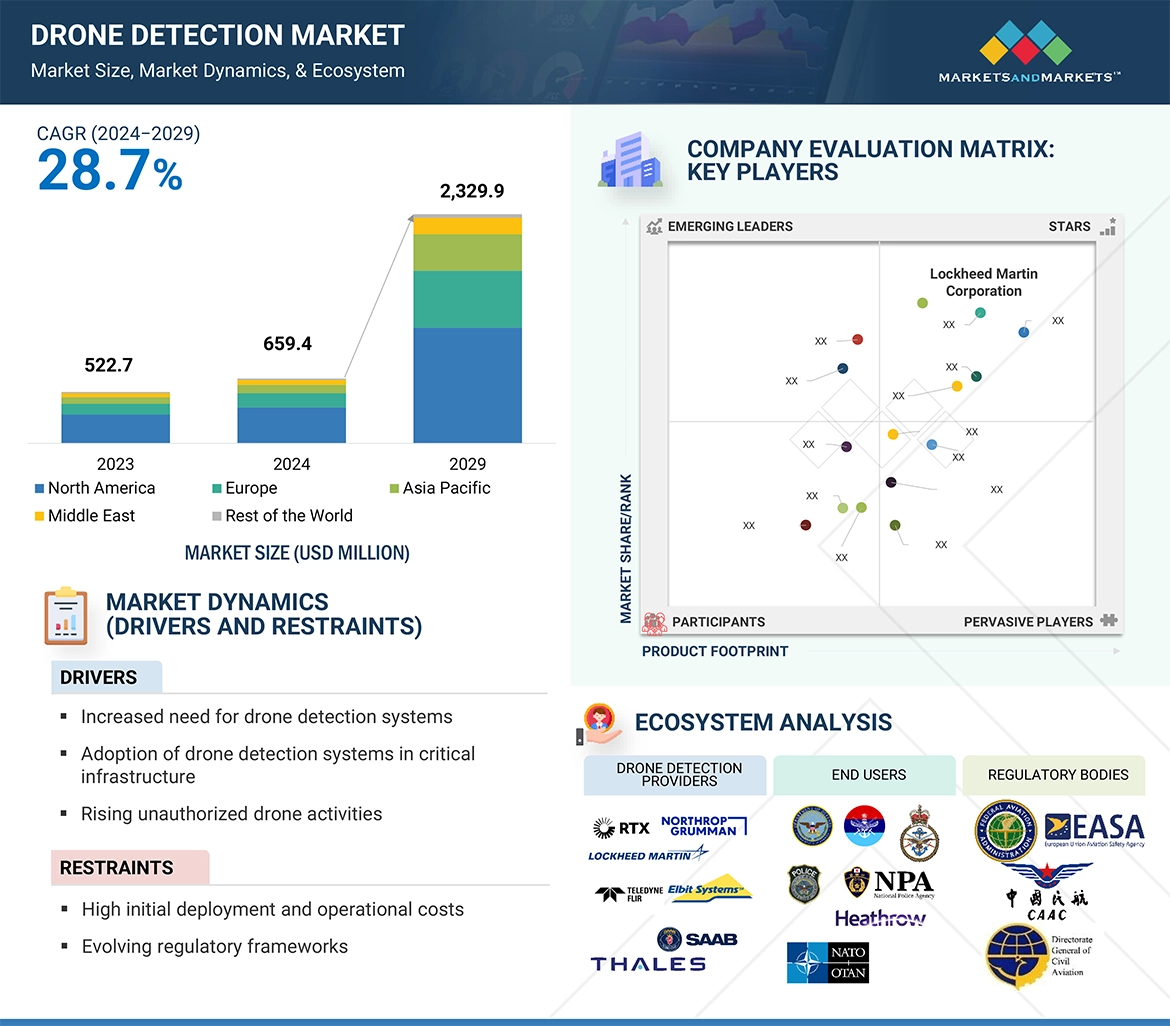The height and width of the screenshot is (1026, 1170).
Task: Click the NATO OTAN logo
Action: [827, 962]
